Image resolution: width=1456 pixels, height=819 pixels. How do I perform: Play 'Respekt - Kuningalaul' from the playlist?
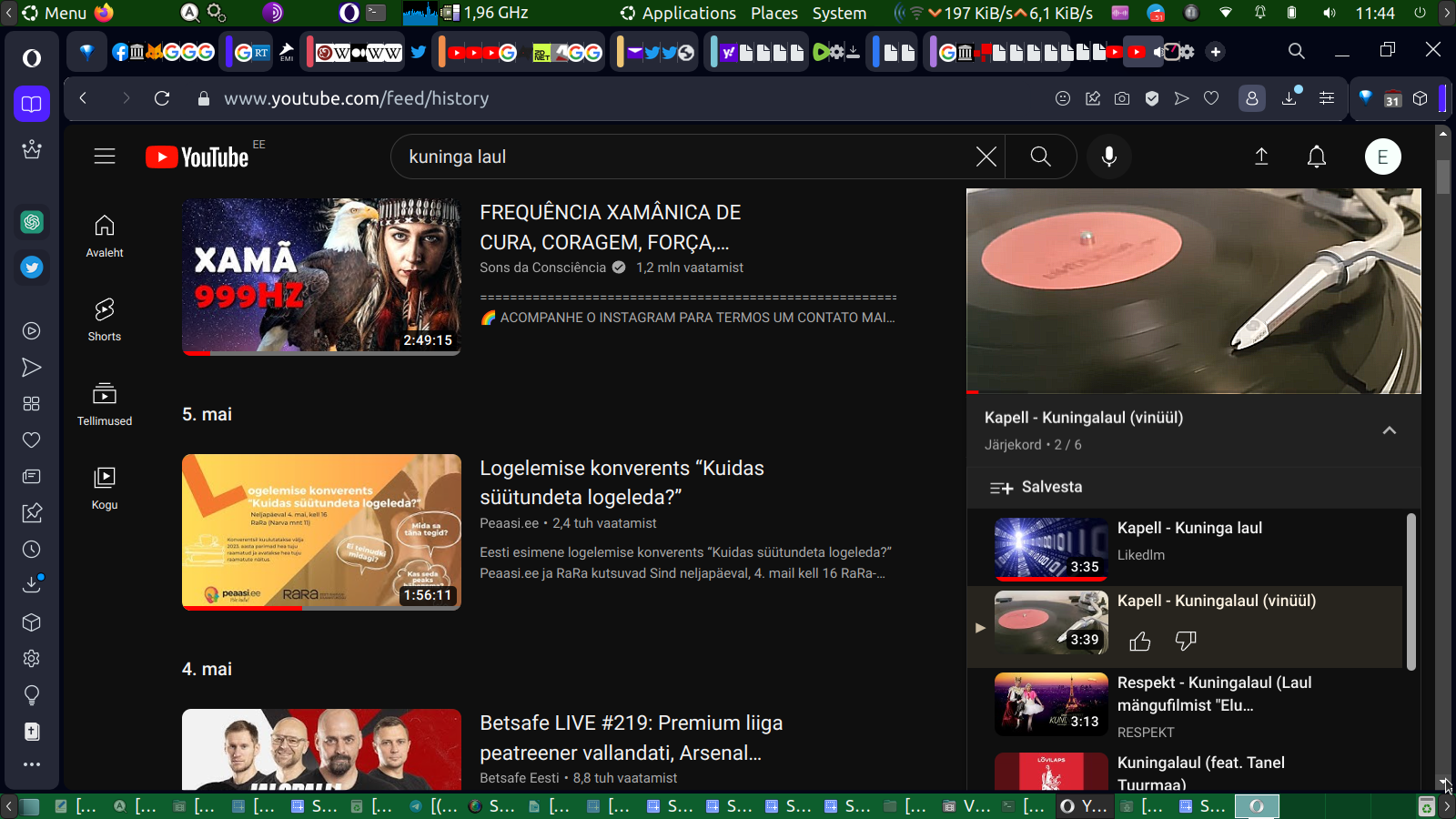[1215, 693]
